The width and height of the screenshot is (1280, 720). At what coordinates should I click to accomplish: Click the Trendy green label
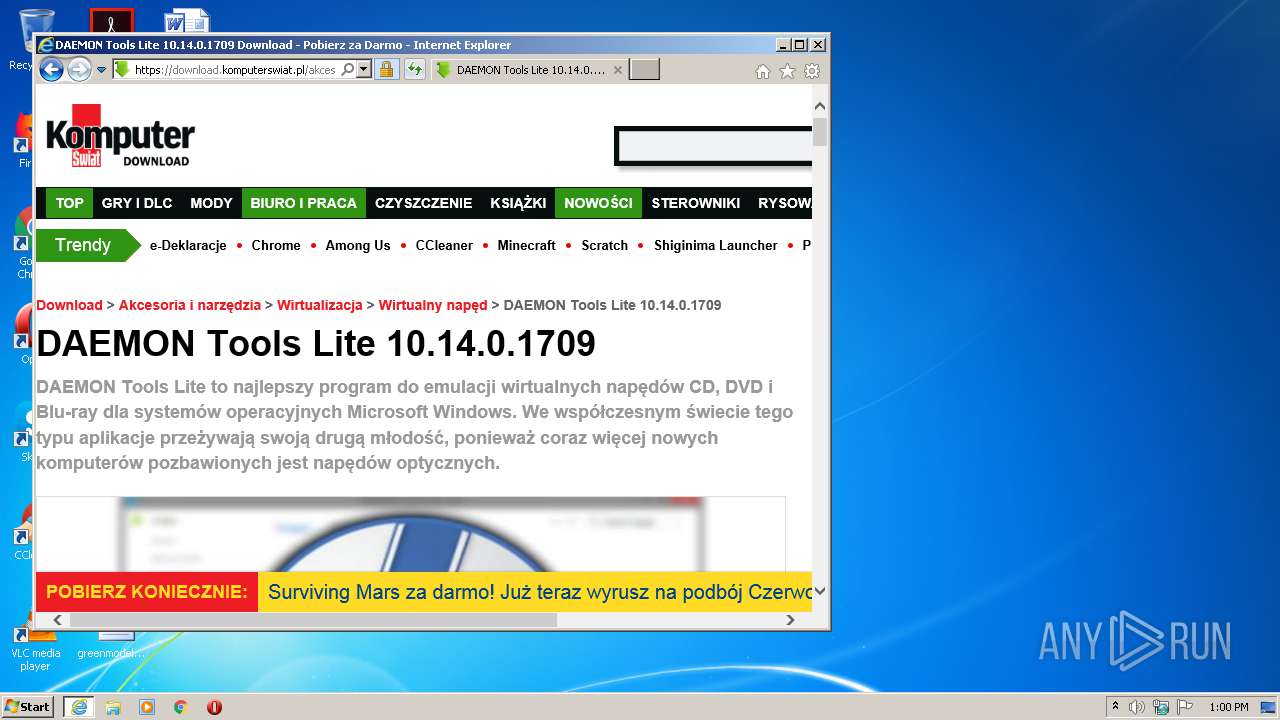[86, 245]
